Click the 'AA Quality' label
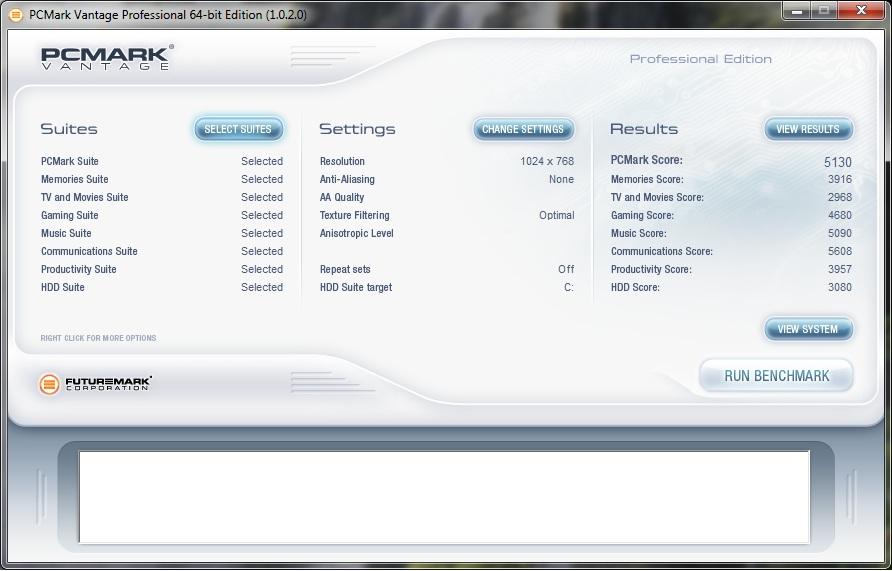The width and height of the screenshot is (892, 571). [342, 197]
